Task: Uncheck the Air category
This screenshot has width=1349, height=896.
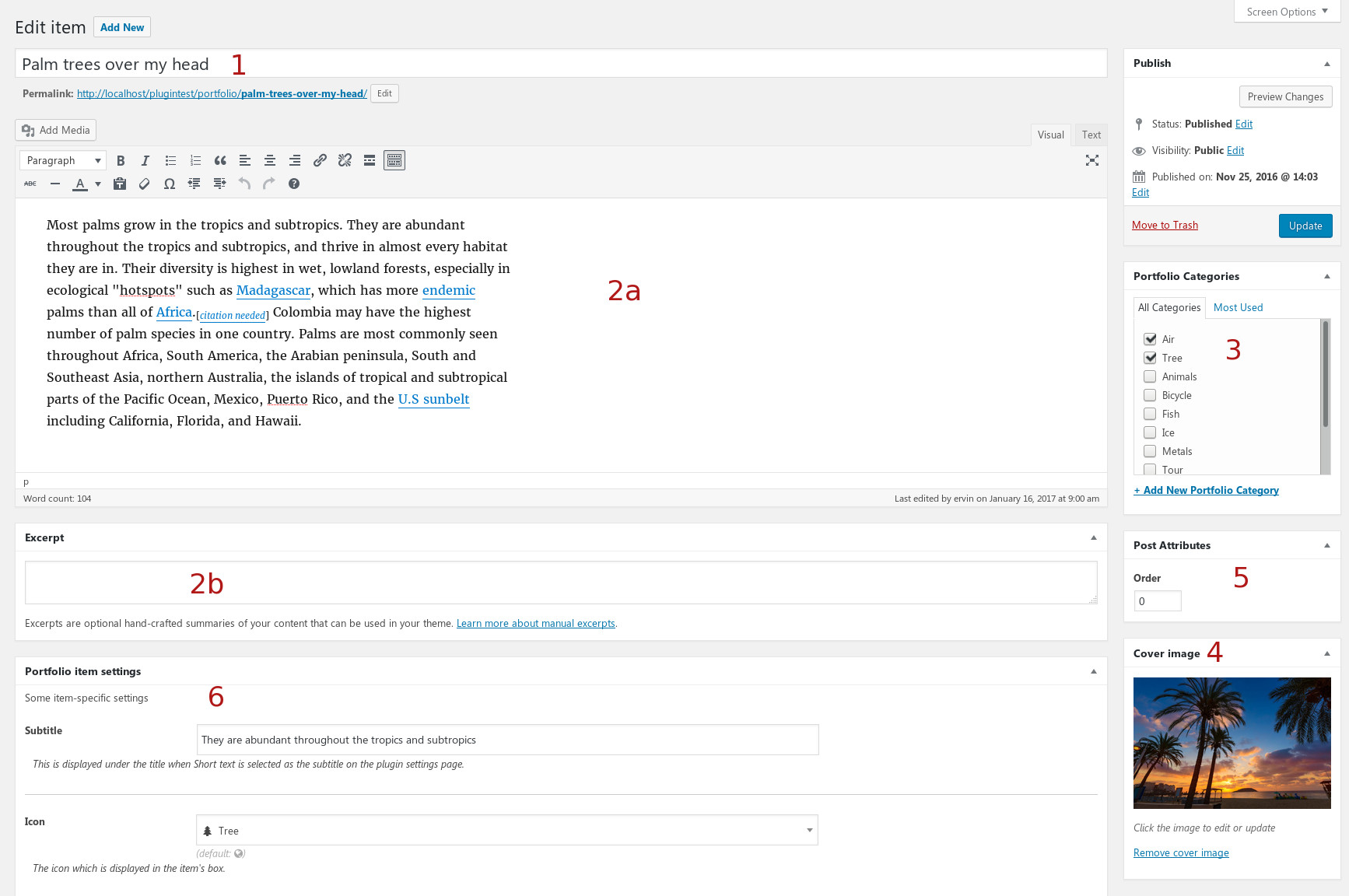Action: [x=1150, y=339]
